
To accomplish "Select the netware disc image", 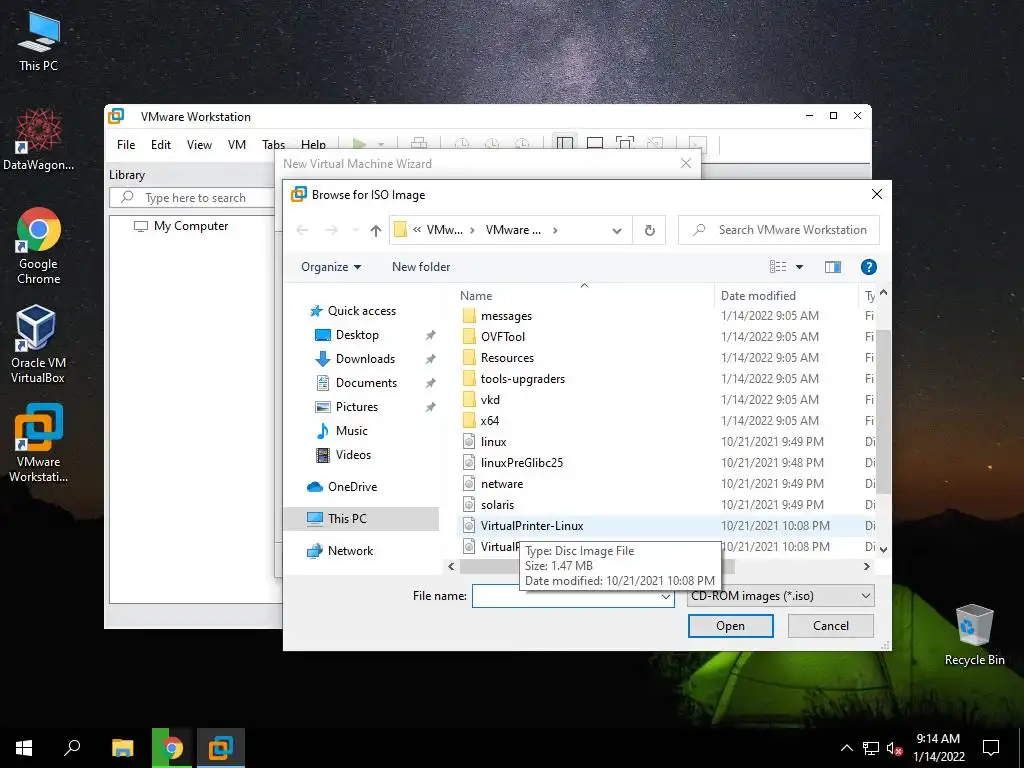I will [502, 484].
